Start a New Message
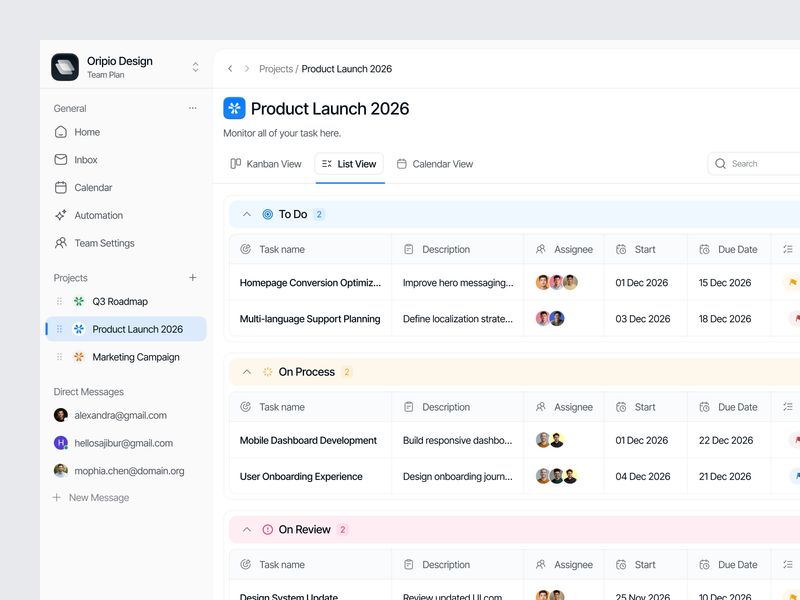This screenshot has width=800, height=600. pyautogui.click(x=91, y=497)
